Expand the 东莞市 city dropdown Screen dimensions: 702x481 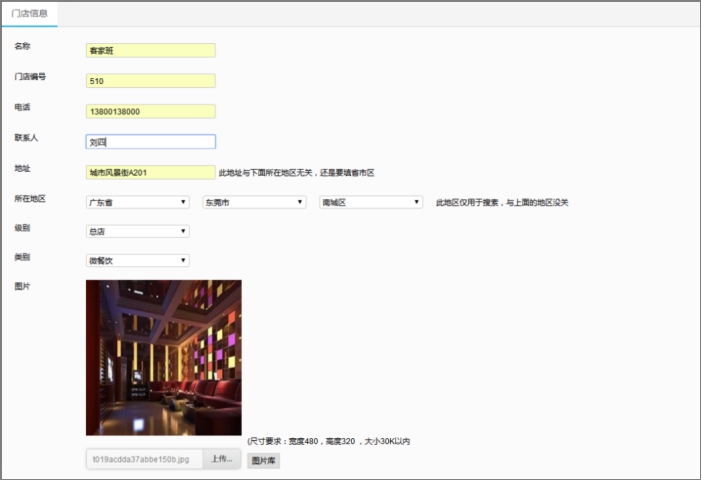254,202
